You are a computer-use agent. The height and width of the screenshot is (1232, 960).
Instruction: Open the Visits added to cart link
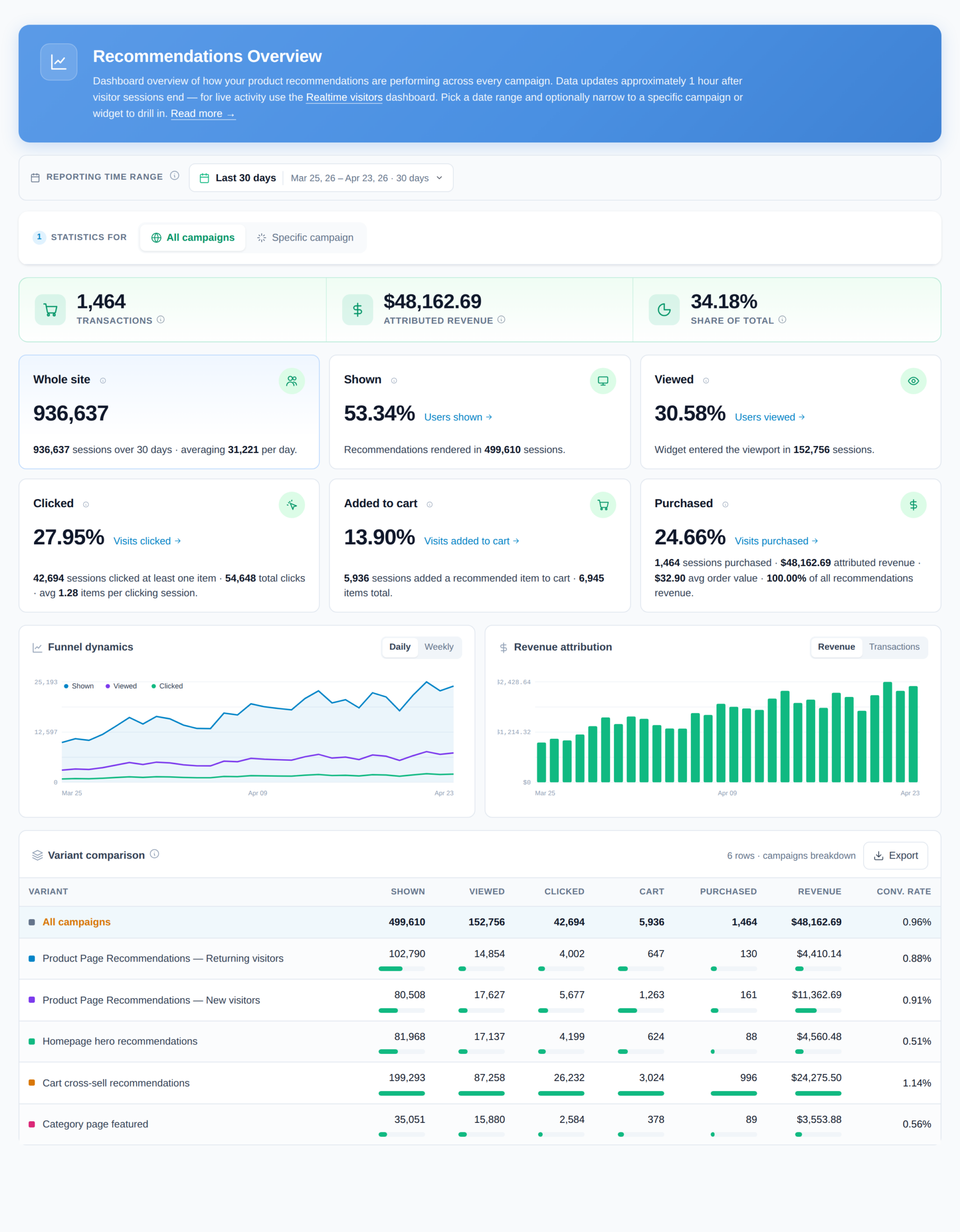click(x=472, y=541)
